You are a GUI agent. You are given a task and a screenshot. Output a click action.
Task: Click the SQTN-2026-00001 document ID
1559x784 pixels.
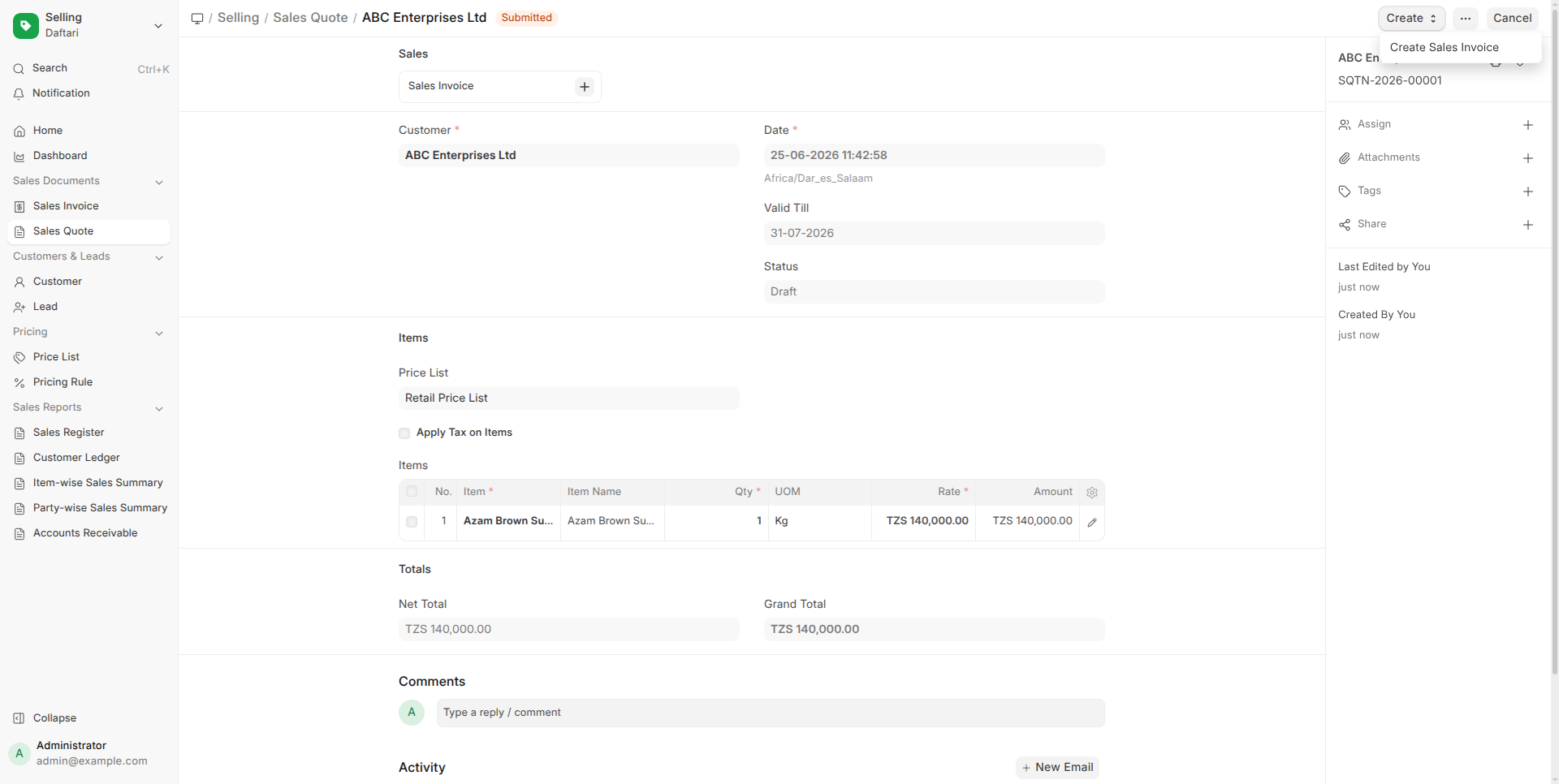(1390, 80)
